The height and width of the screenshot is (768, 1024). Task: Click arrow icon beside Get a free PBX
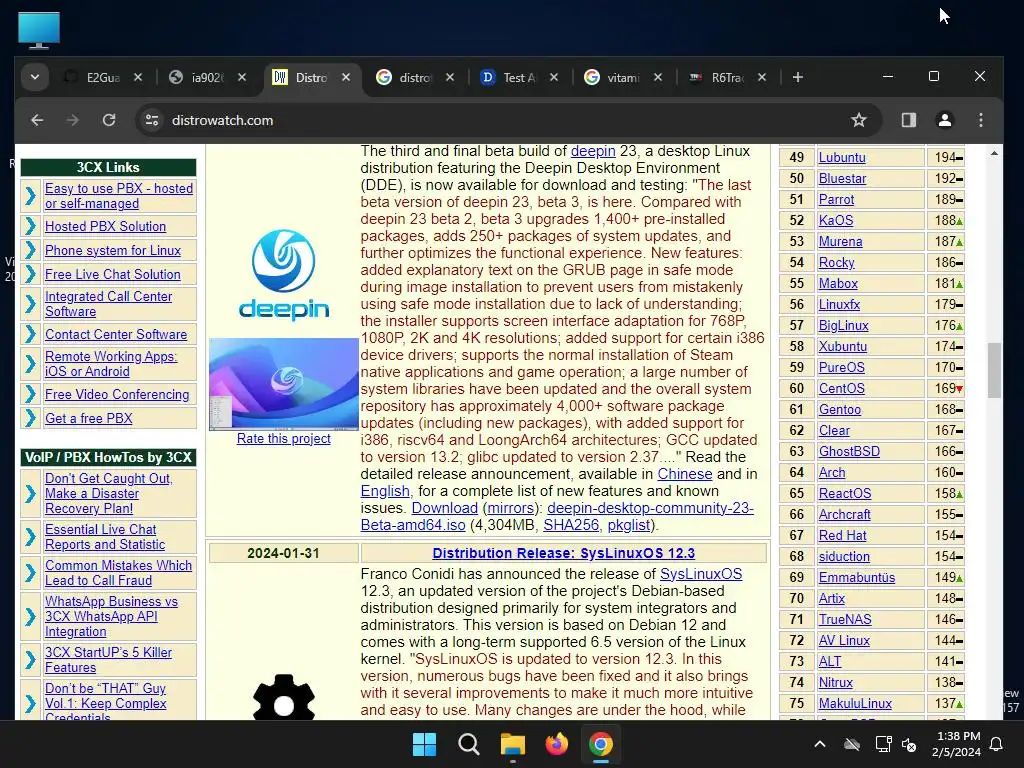click(x=31, y=418)
